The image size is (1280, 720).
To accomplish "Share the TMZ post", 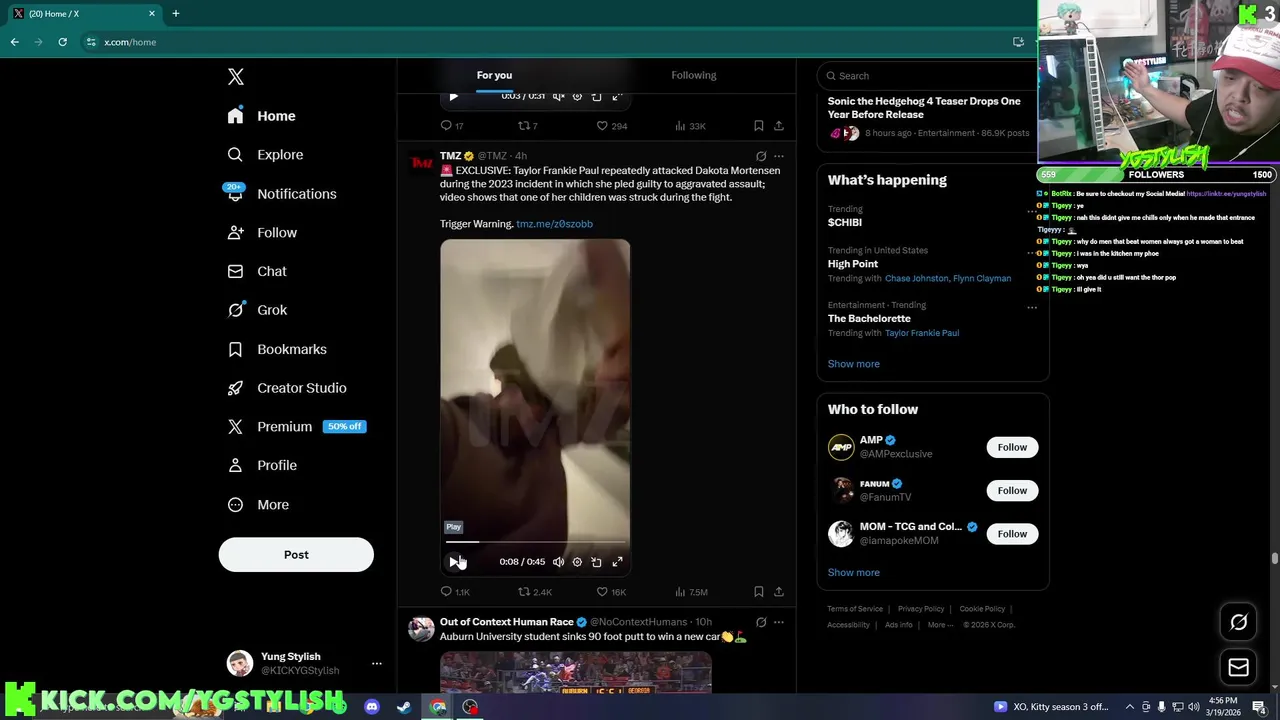I will [x=779, y=592].
